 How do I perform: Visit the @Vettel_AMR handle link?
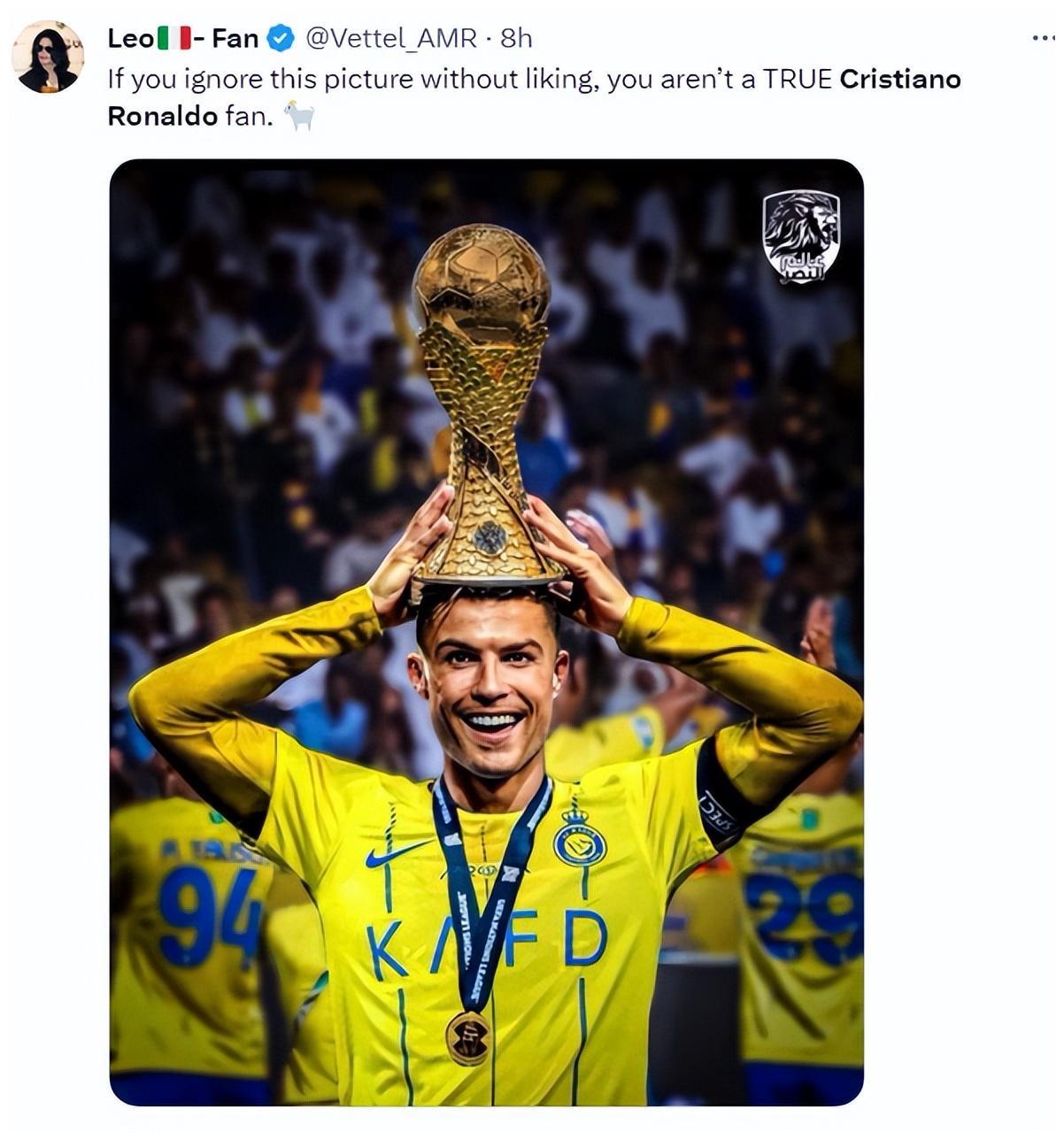[x=390, y=39]
